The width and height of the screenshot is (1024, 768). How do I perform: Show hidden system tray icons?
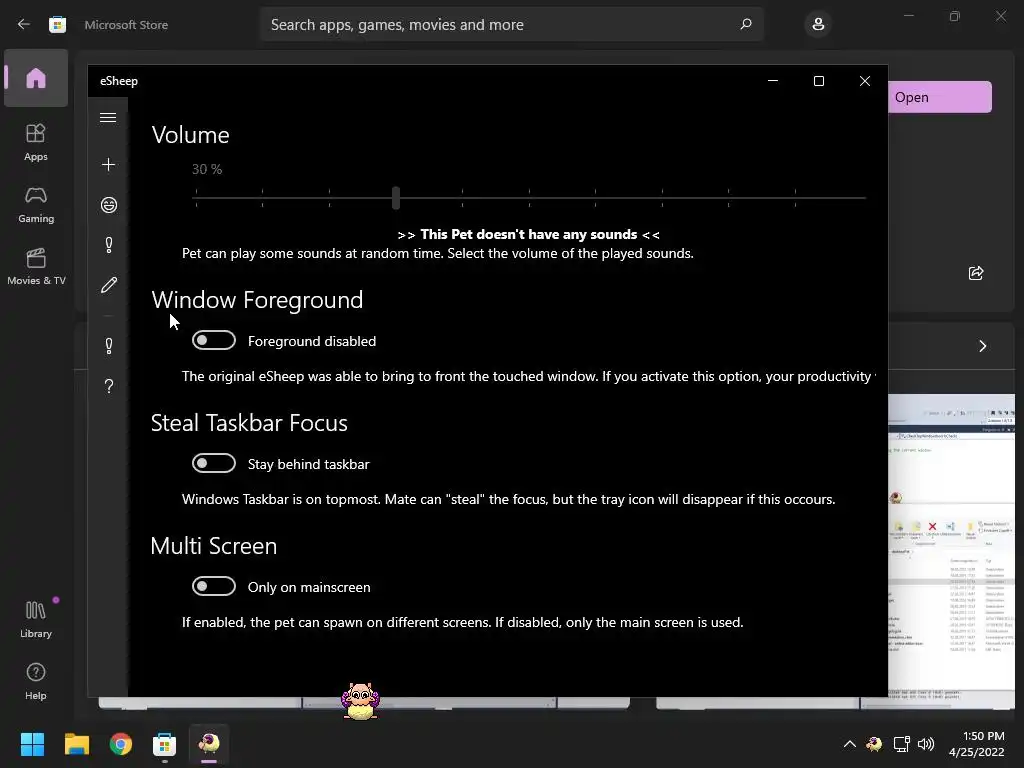tap(850, 744)
